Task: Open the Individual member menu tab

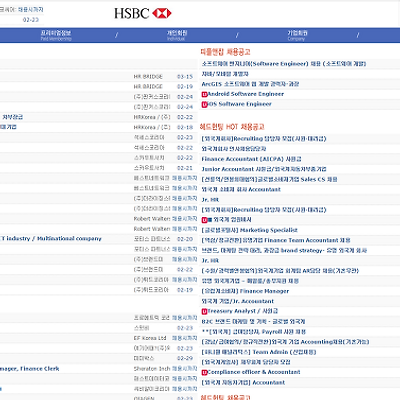Action: [x=177, y=35]
